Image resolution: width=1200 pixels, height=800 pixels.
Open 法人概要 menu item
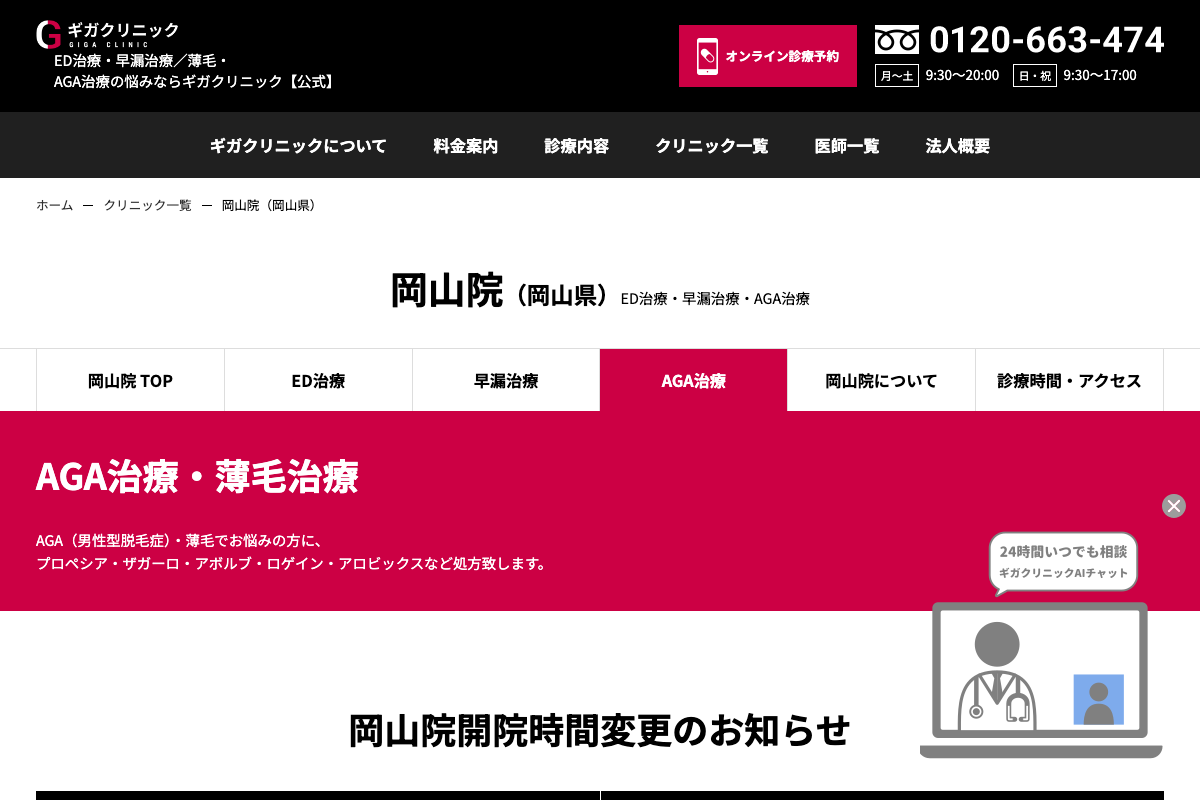[958, 146]
